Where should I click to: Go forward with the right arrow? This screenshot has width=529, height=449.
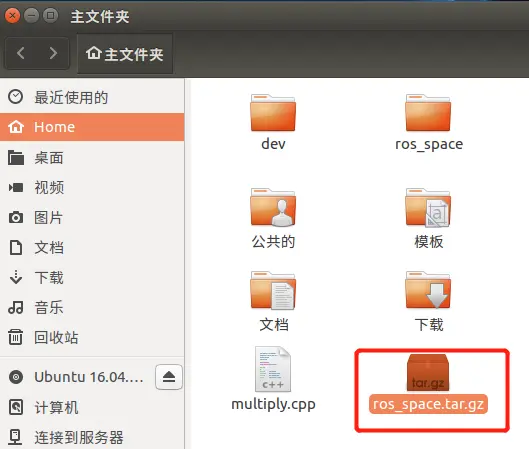tap(53, 53)
